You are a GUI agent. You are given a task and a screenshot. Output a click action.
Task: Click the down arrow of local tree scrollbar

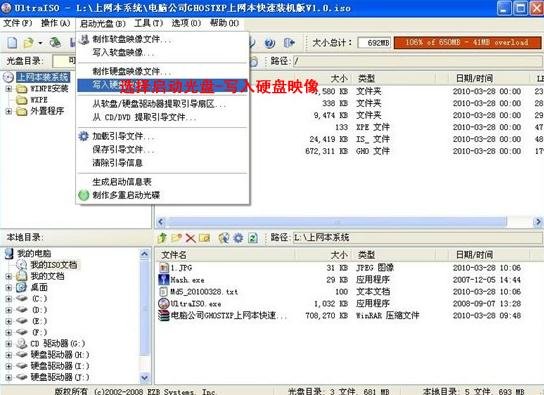point(145,377)
